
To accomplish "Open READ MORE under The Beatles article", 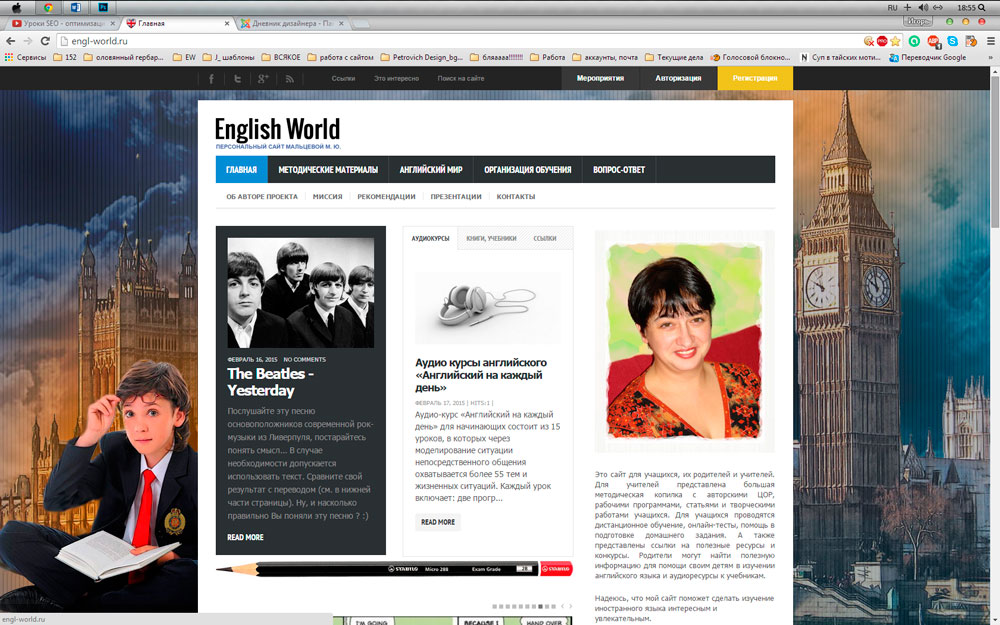I will (245, 537).
